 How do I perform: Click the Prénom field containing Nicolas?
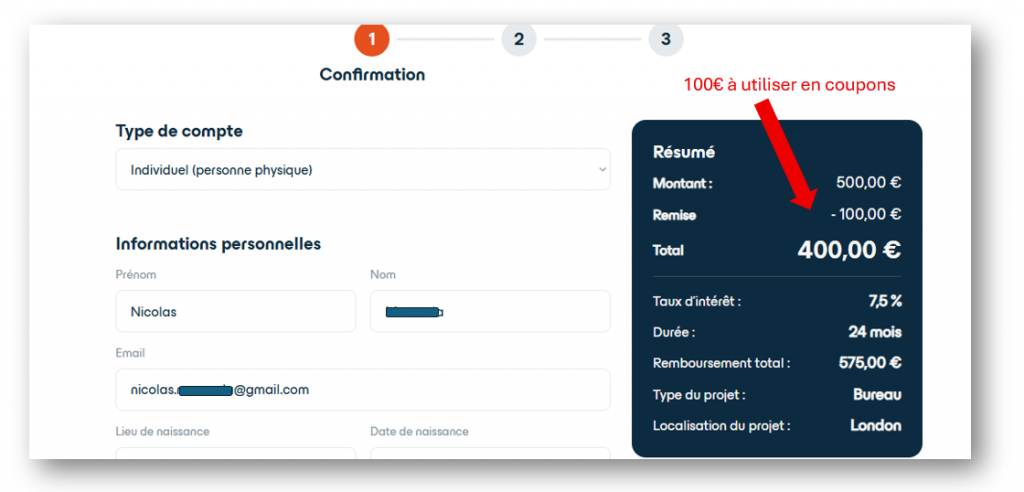(236, 312)
